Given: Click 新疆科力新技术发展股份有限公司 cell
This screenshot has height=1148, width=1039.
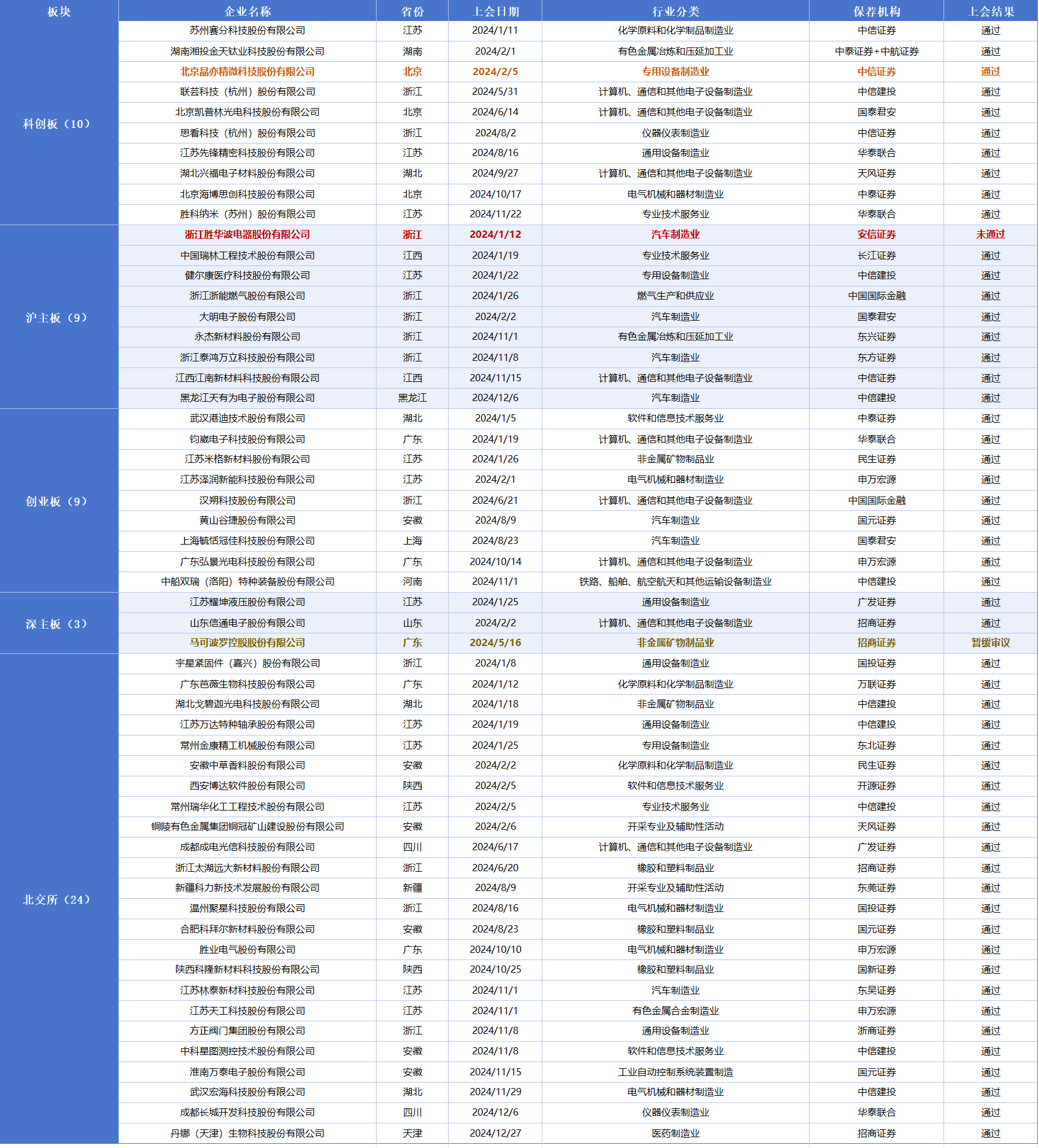Looking at the screenshot, I should tap(247, 888).
